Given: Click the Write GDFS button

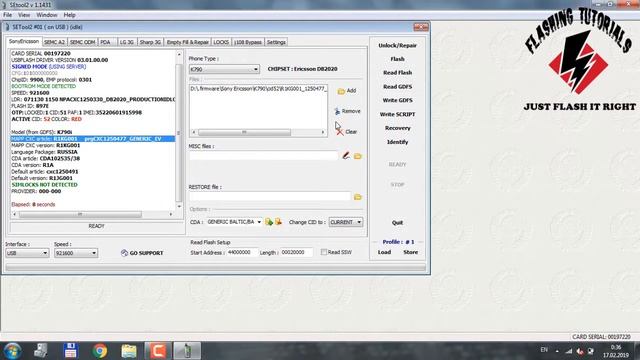Looking at the screenshot, I should (x=397, y=100).
